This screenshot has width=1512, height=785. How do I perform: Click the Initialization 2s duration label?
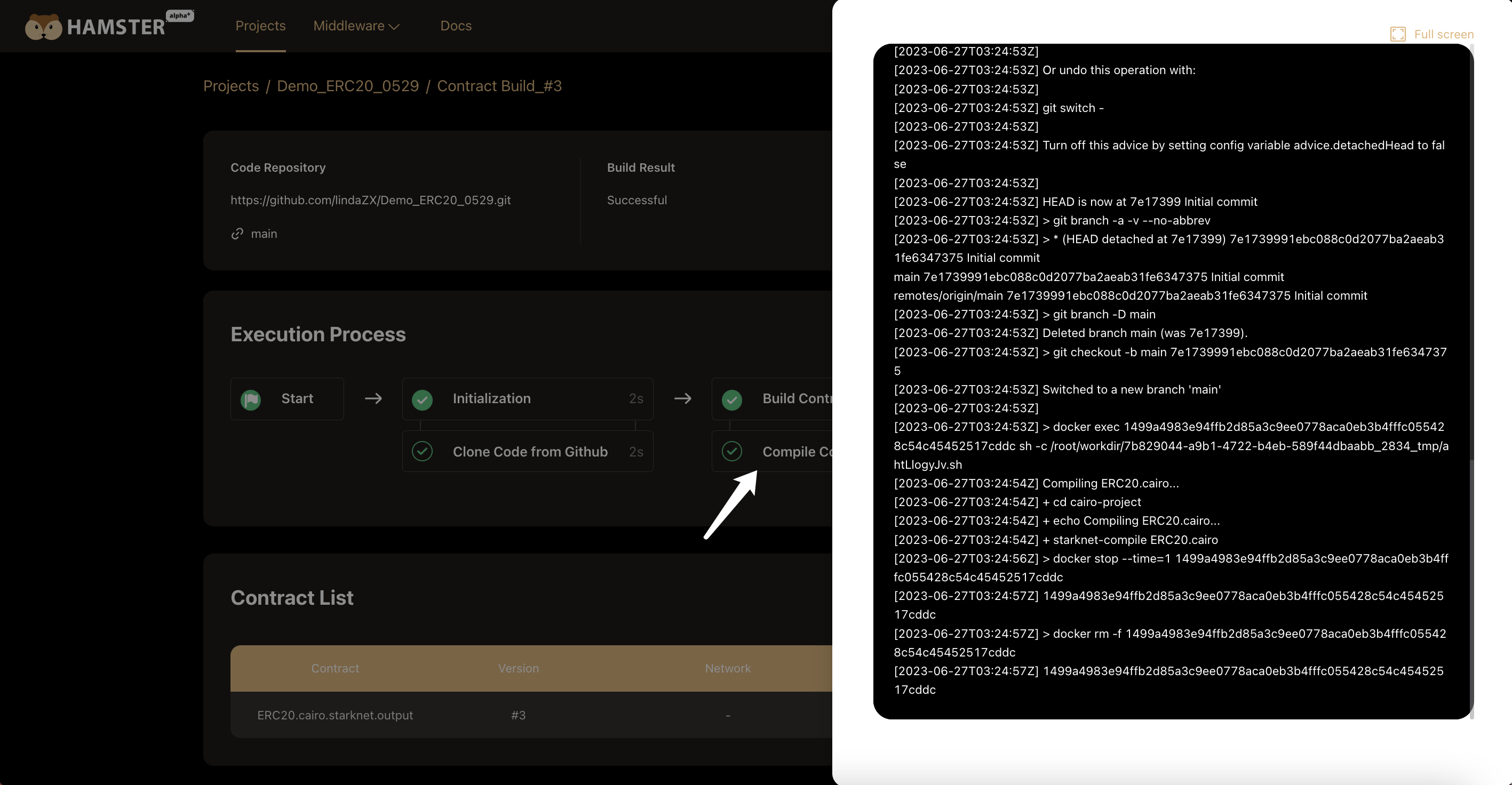(635, 399)
